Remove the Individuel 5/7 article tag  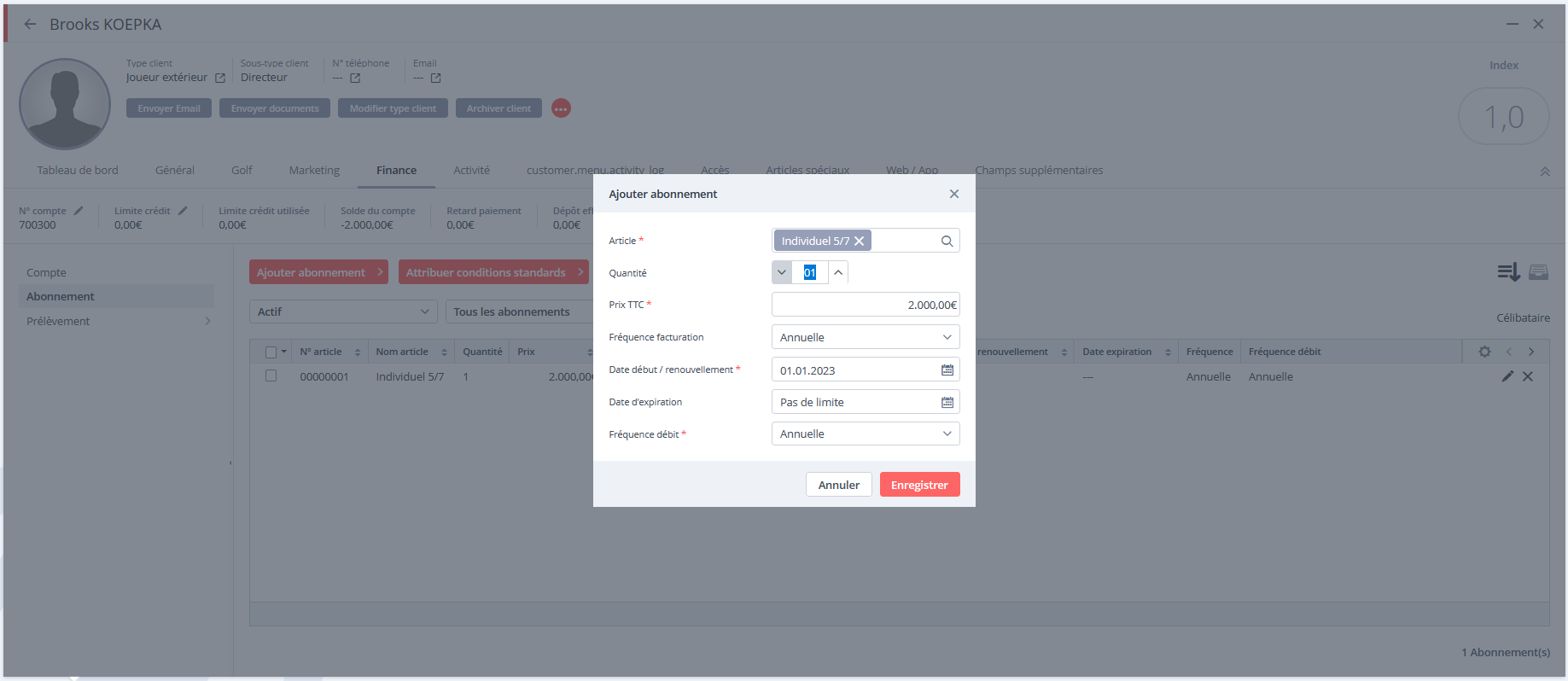[x=860, y=241]
